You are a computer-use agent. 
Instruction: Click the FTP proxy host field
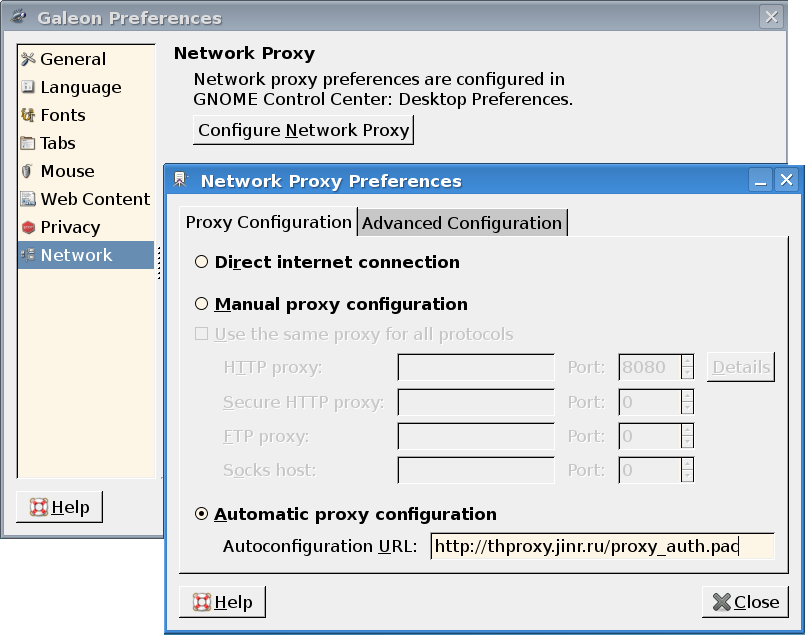476,436
